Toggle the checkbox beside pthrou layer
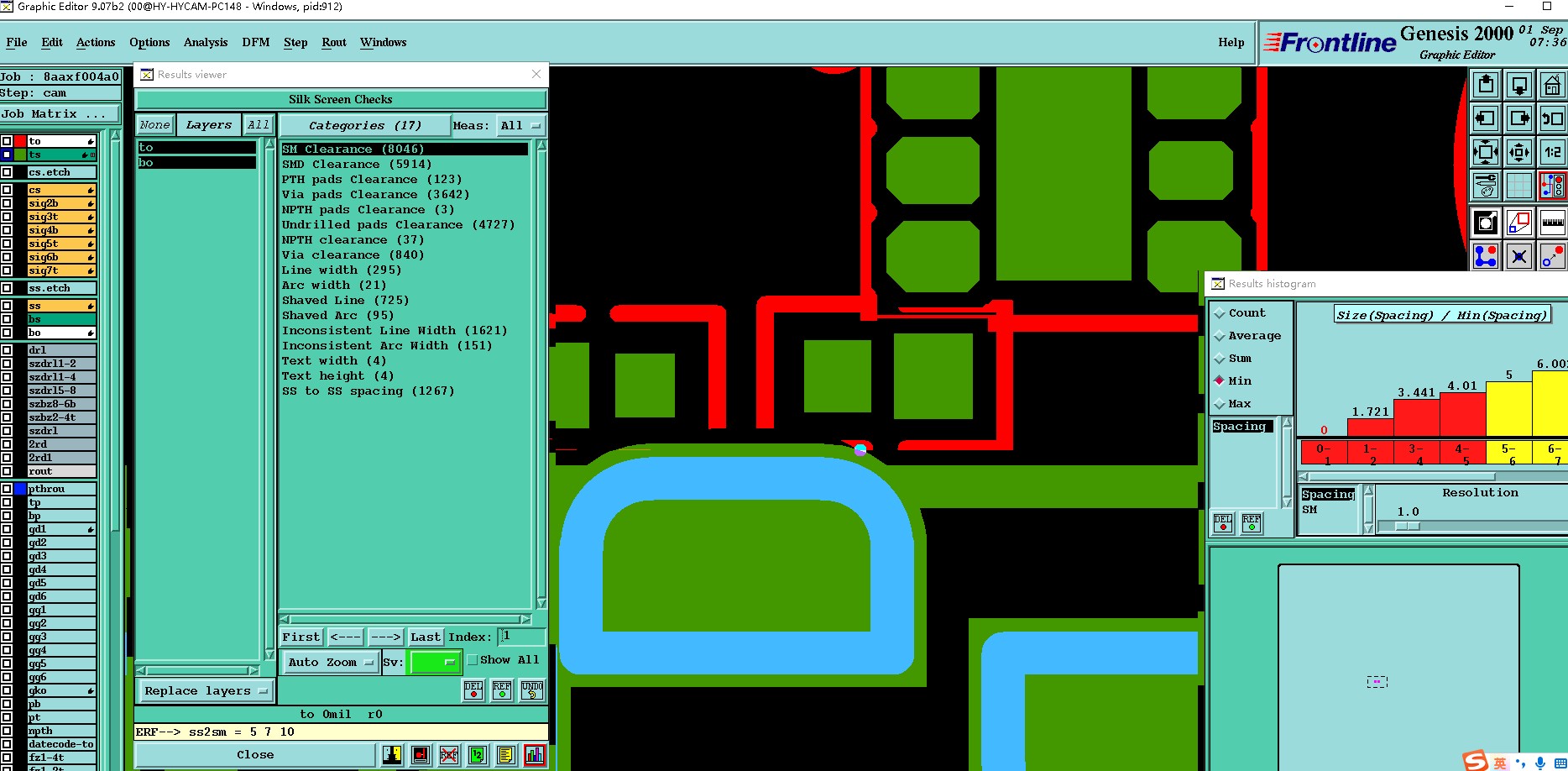The image size is (1568, 771). tap(7, 489)
